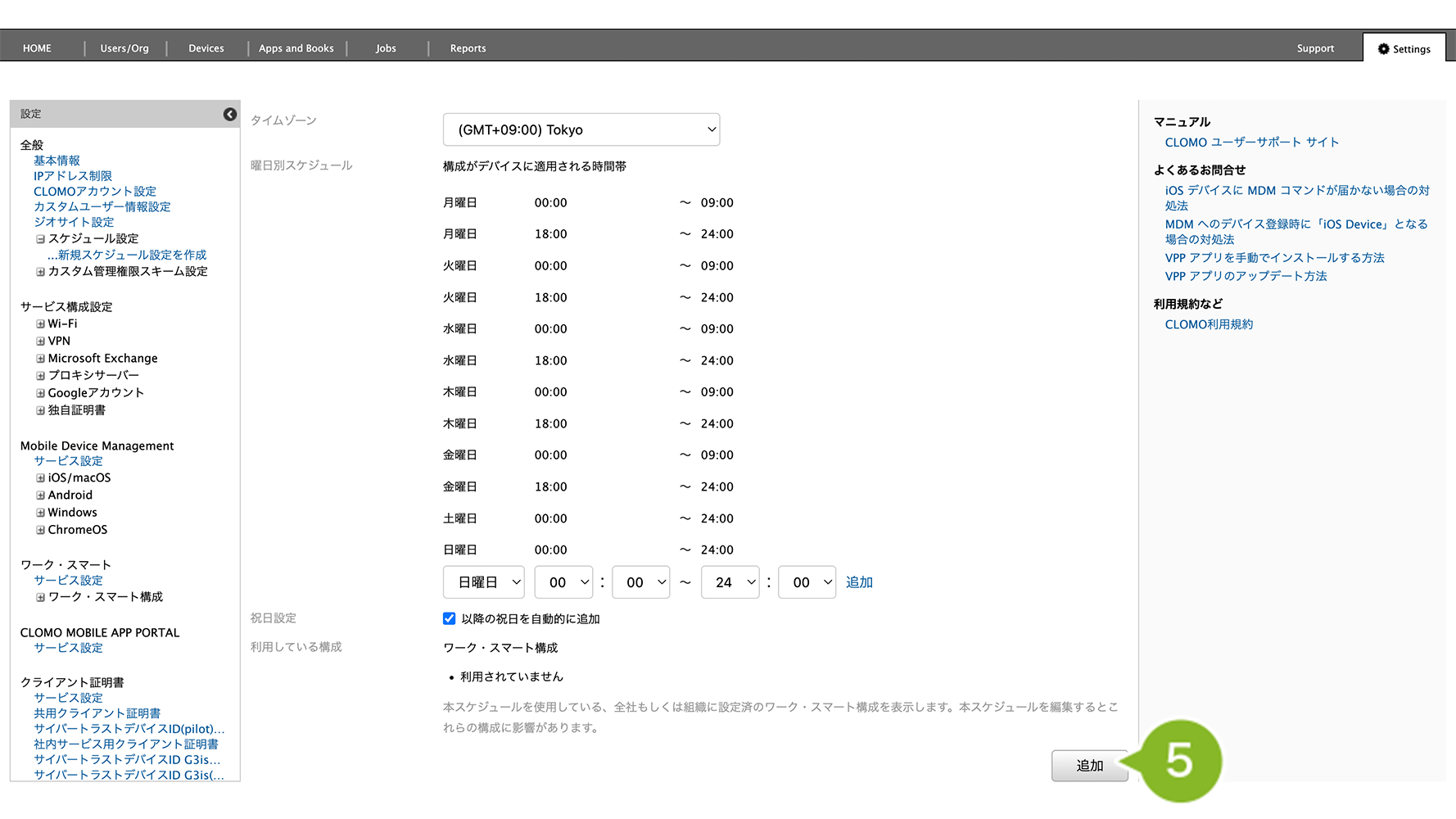This screenshot has width=1456, height=819.
Task: Click the blue 追加 link beside time selectors
Action: (x=859, y=582)
